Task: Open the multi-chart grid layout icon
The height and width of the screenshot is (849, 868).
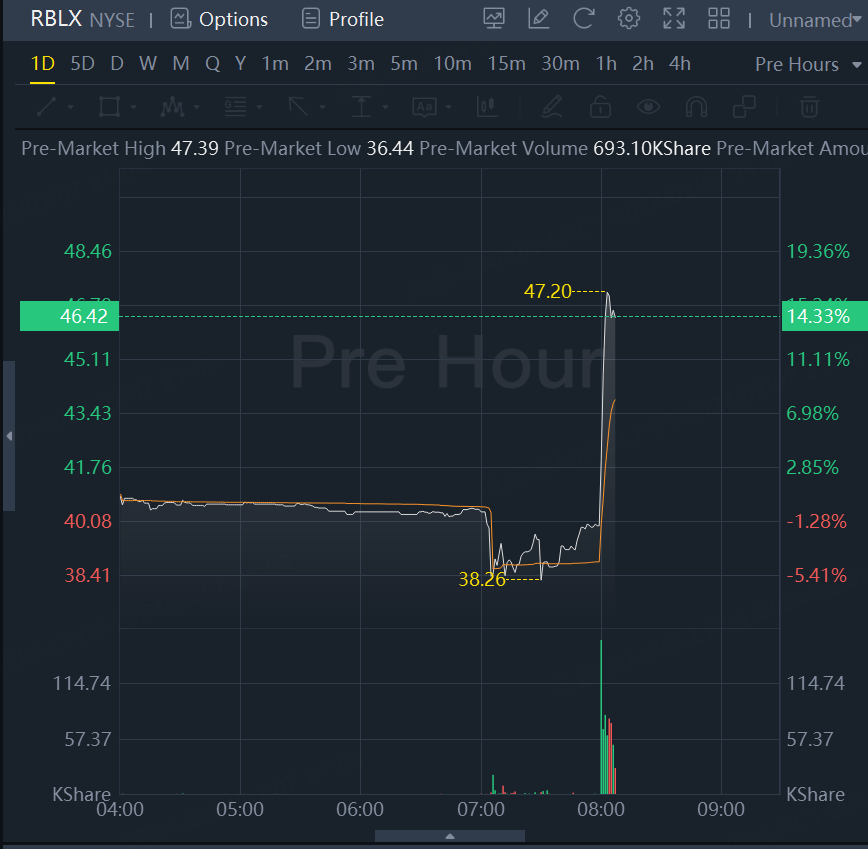Action: pos(719,19)
